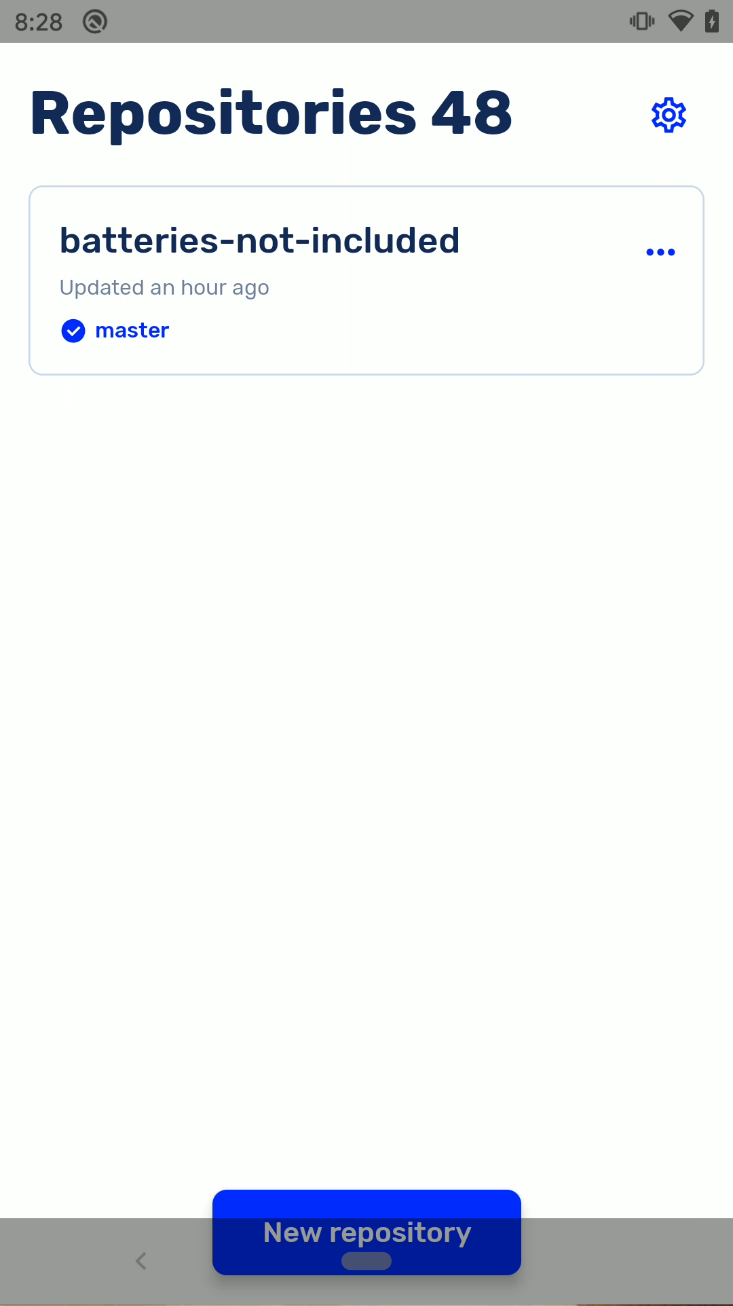Tap the blue checkmark beside master
Image resolution: width=733 pixels, height=1306 pixels.
[73, 331]
